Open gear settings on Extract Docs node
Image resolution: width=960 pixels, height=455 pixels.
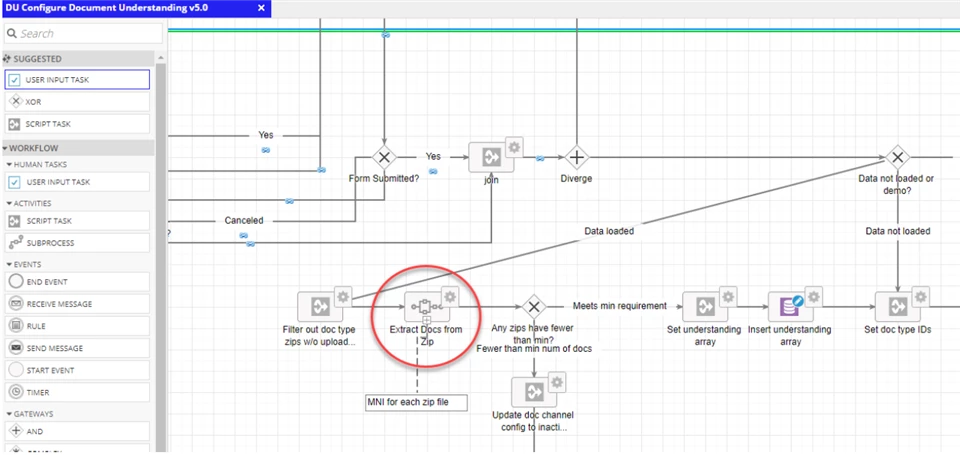click(x=450, y=296)
